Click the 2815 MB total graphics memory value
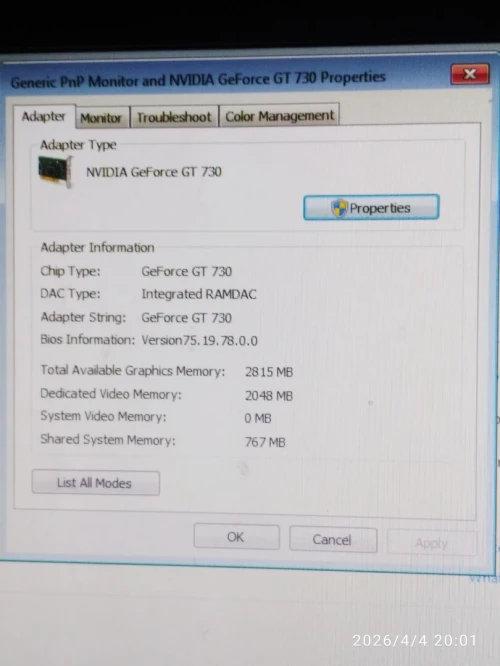 (x=269, y=372)
